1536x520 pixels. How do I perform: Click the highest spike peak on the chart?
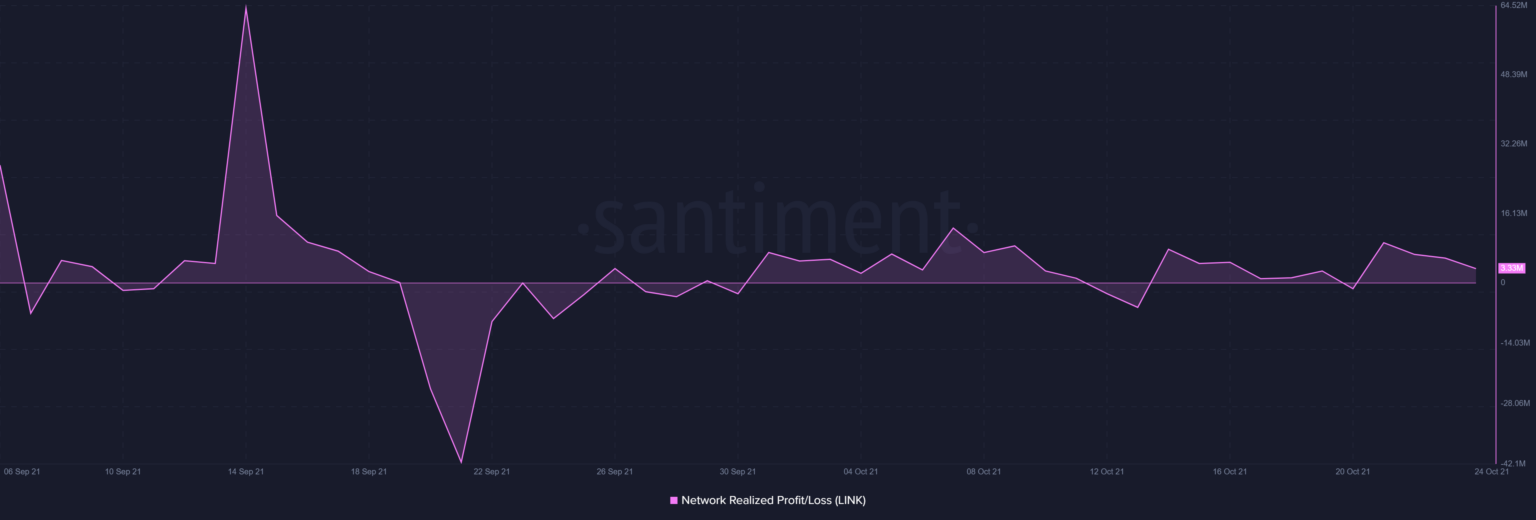246,6
